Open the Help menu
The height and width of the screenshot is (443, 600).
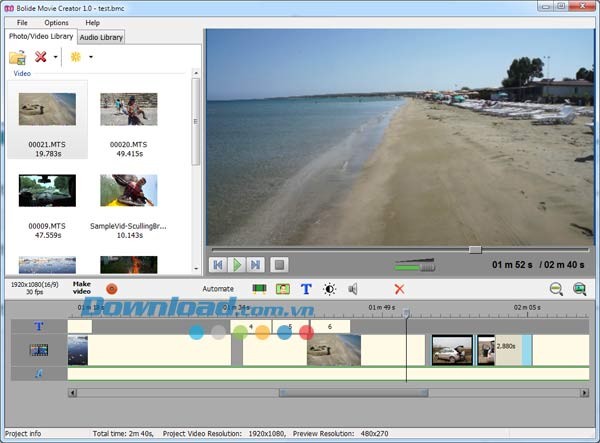[x=92, y=23]
